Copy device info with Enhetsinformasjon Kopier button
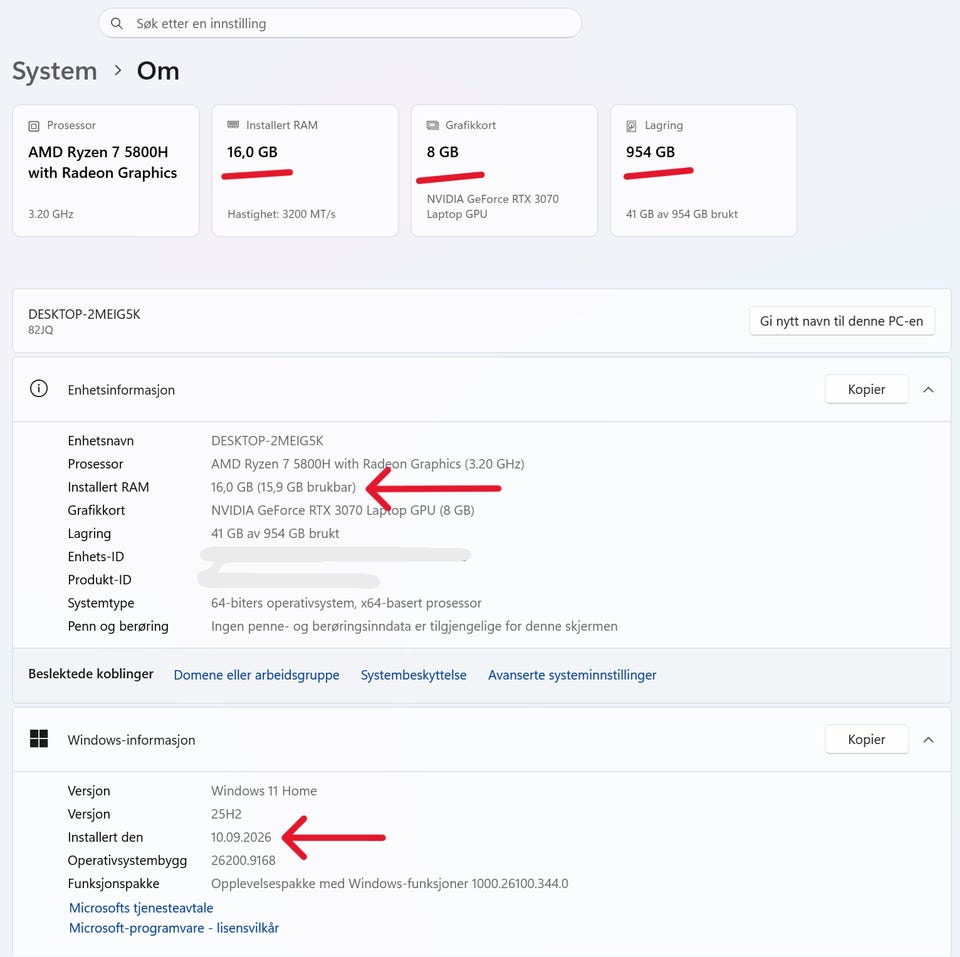The width and height of the screenshot is (960, 957). 866,389
